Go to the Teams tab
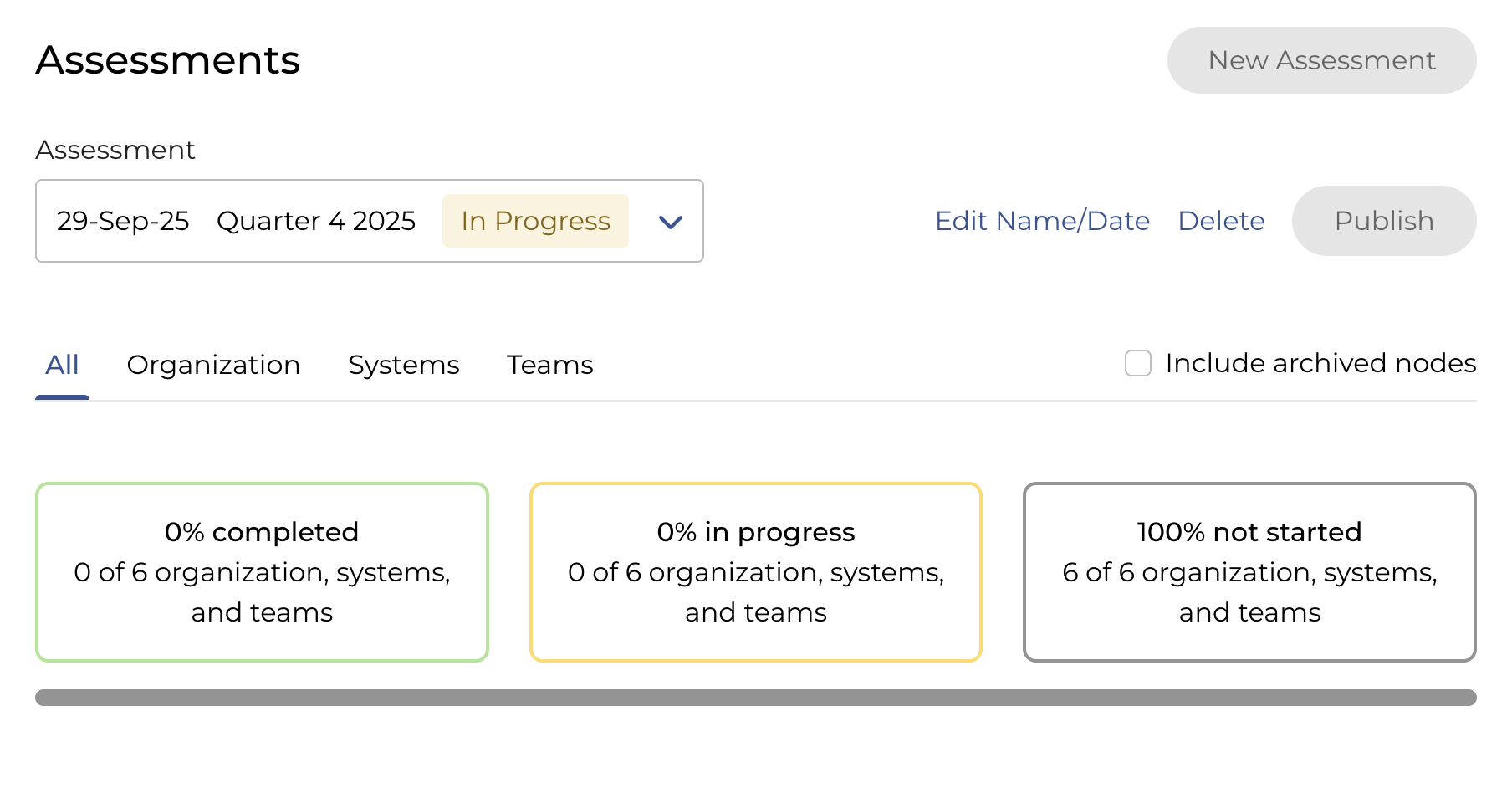This screenshot has width=1512, height=793. click(x=549, y=365)
